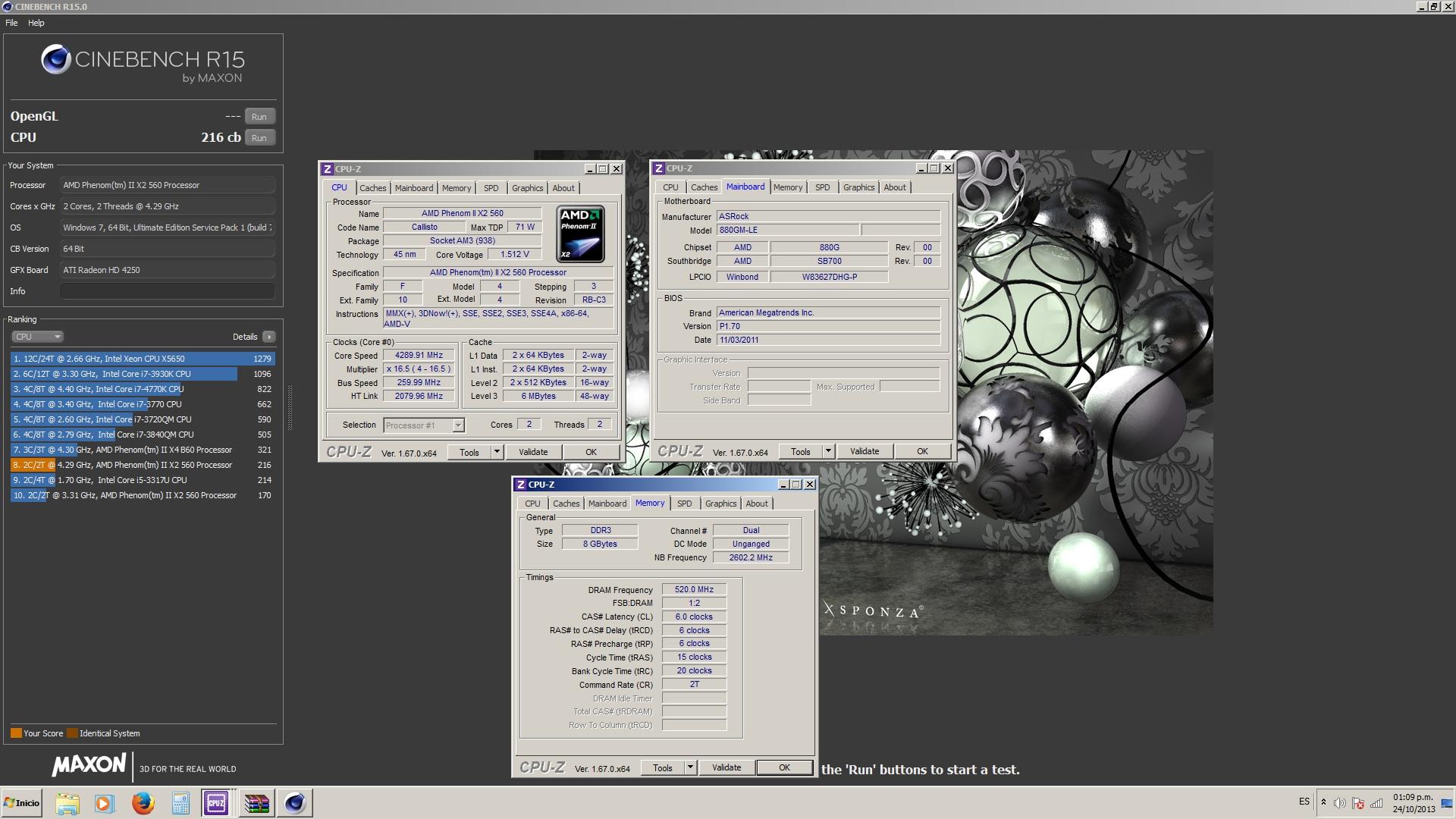The width and height of the screenshot is (1456, 819).
Task: Click the CPU-Z Z icon in the Mainboard window title
Action: point(658,168)
